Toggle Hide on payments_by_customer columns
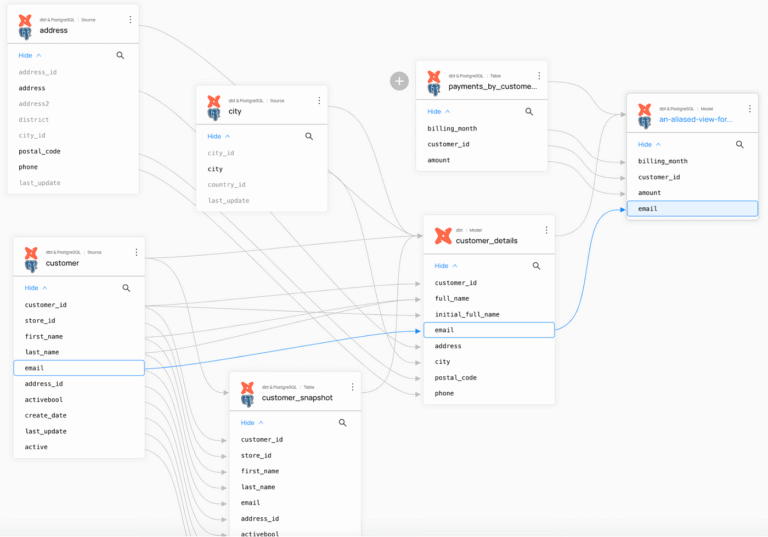The width and height of the screenshot is (768, 537). click(438, 112)
